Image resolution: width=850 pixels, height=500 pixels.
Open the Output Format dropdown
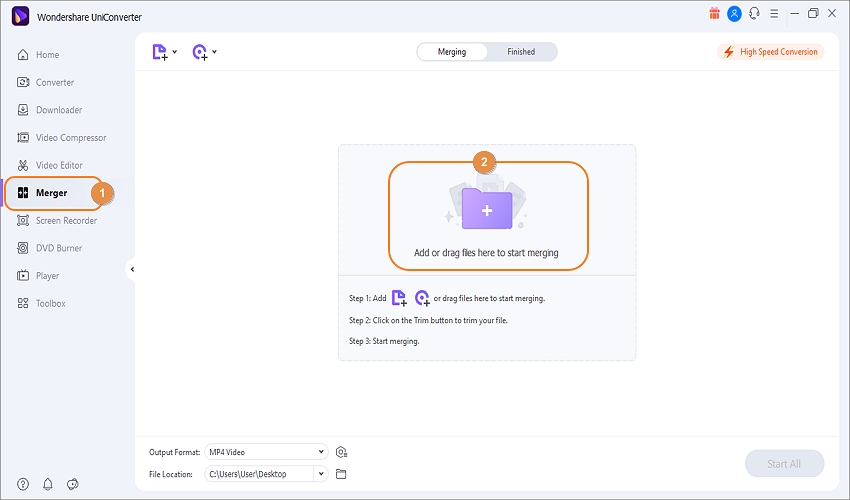pos(266,452)
